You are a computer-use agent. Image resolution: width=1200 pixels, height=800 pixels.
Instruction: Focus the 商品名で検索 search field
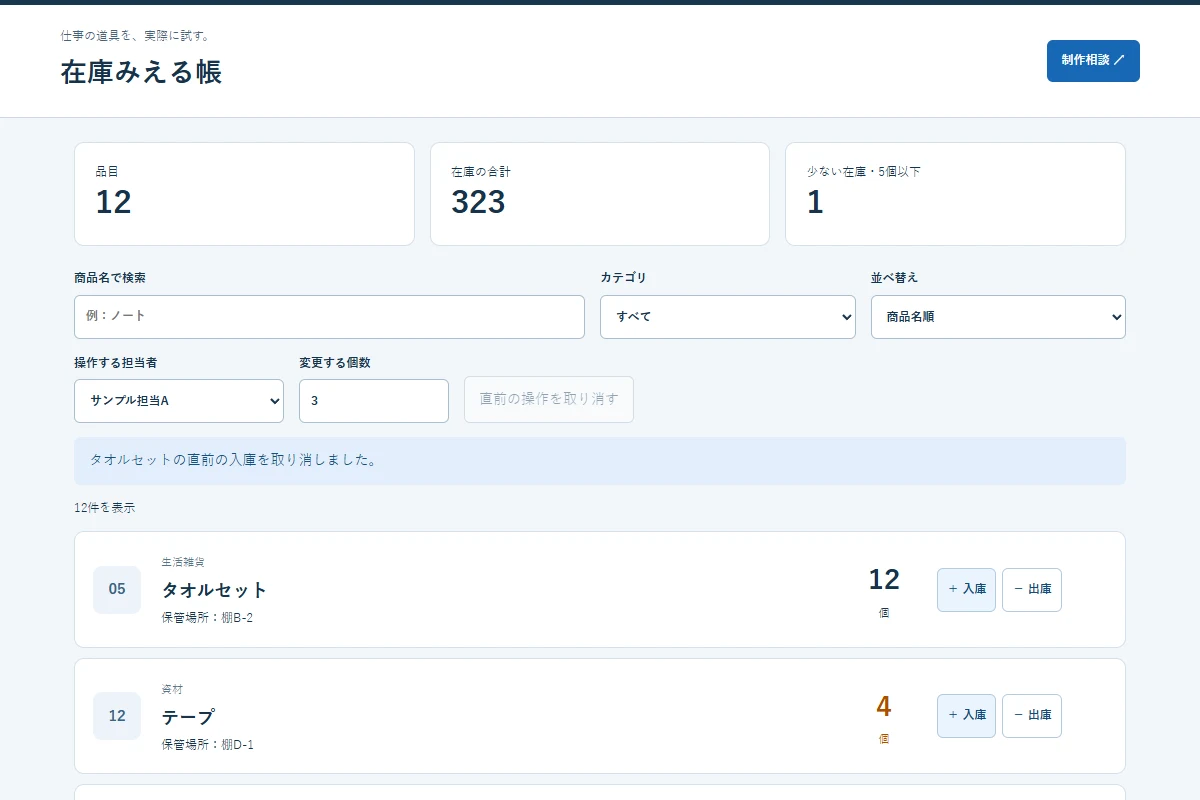[329, 316]
